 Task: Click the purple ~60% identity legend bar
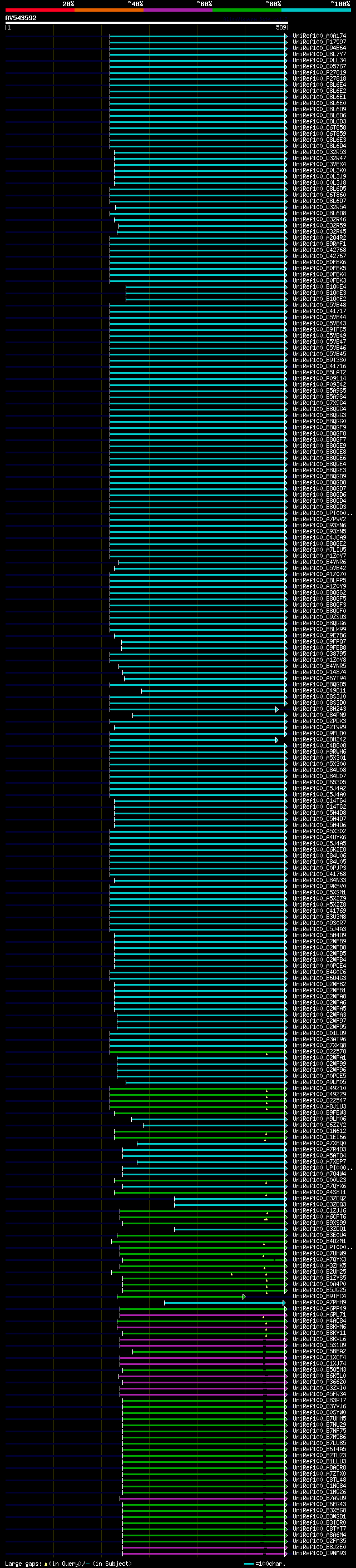tap(177, 10)
